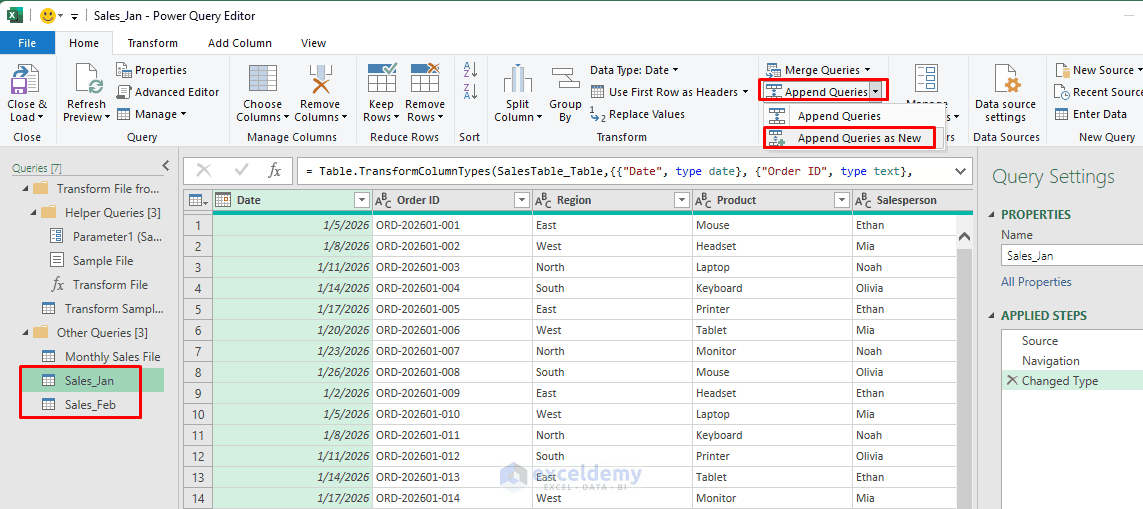1143x509 pixels.
Task: Open the Region column filter dropdown
Action: coord(682,200)
